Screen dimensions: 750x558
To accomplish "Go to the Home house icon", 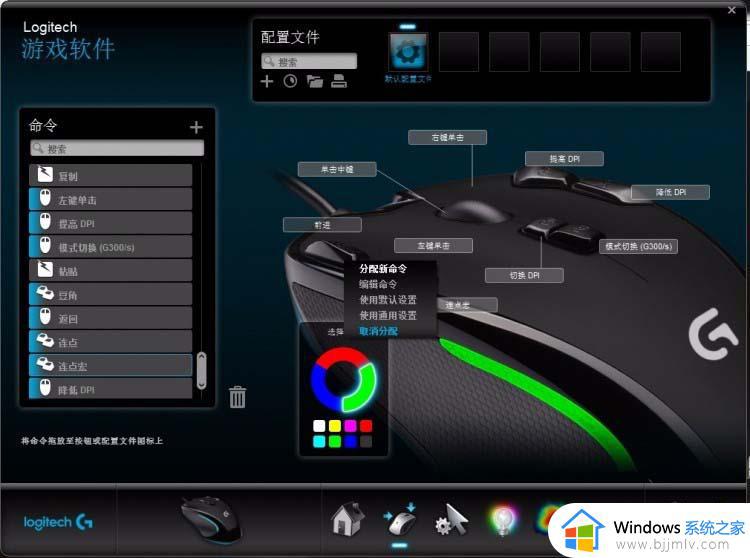I will tap(348, 519).
